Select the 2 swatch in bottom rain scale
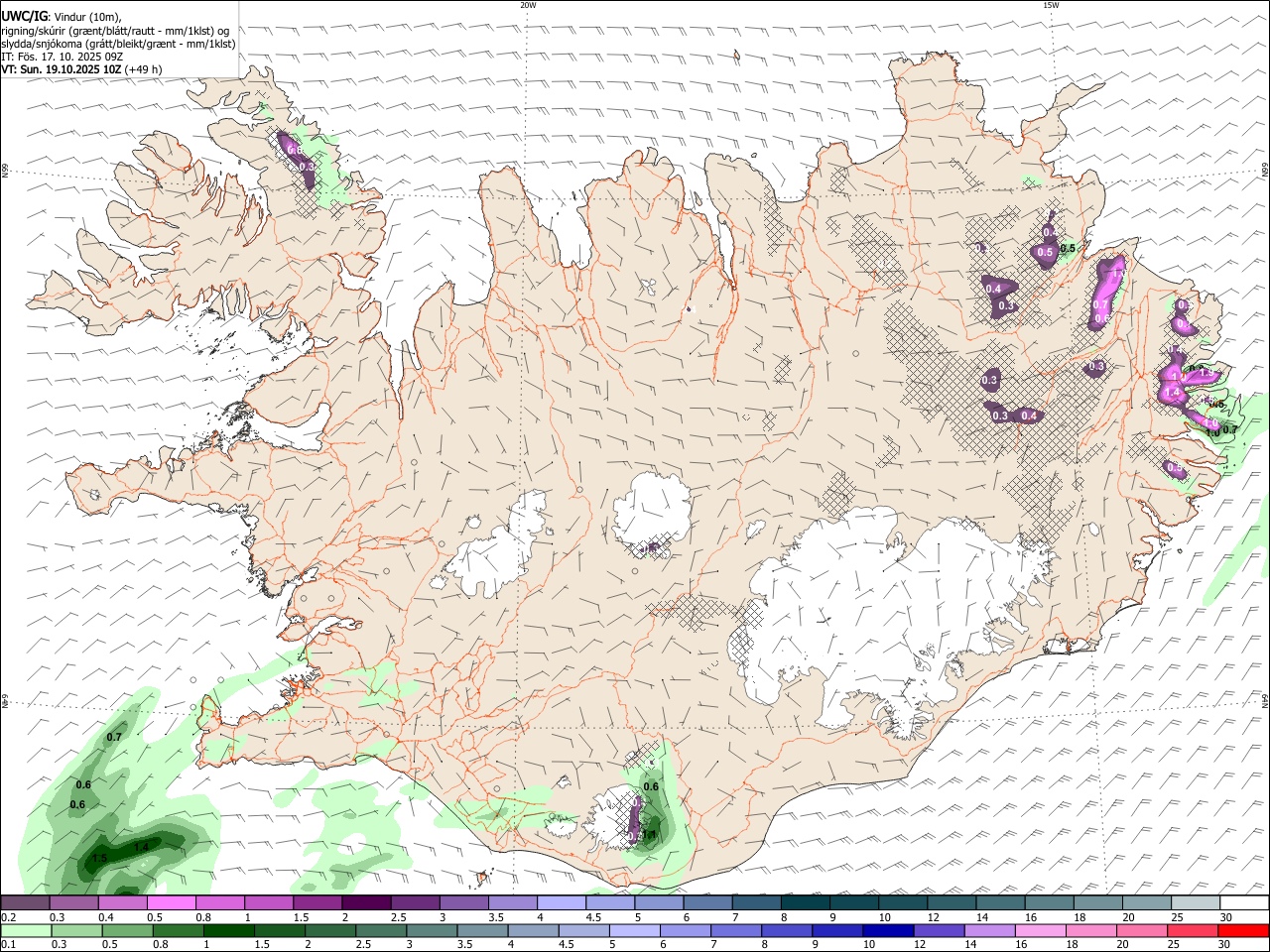This screenshot has width=1270, height=952. 330,931
